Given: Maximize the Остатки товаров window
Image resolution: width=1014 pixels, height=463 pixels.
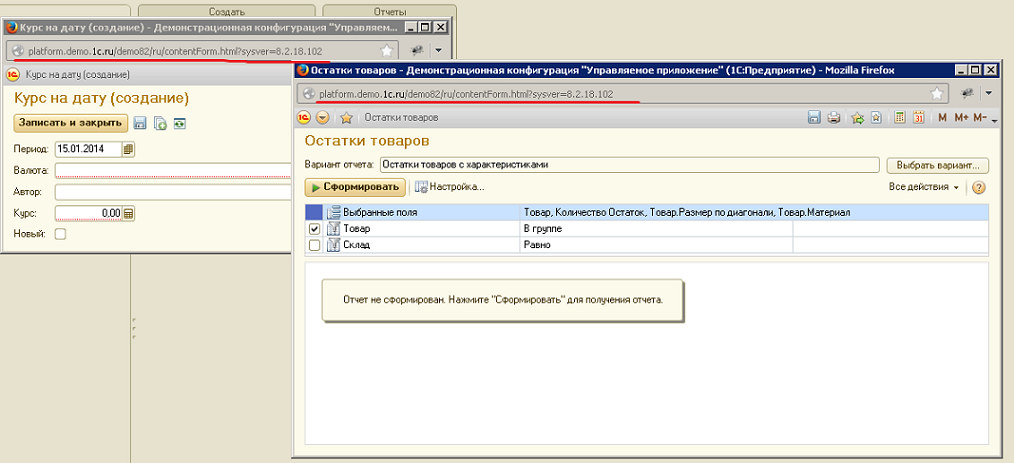Looking at the screenshot, I should [x=974, y=70].
